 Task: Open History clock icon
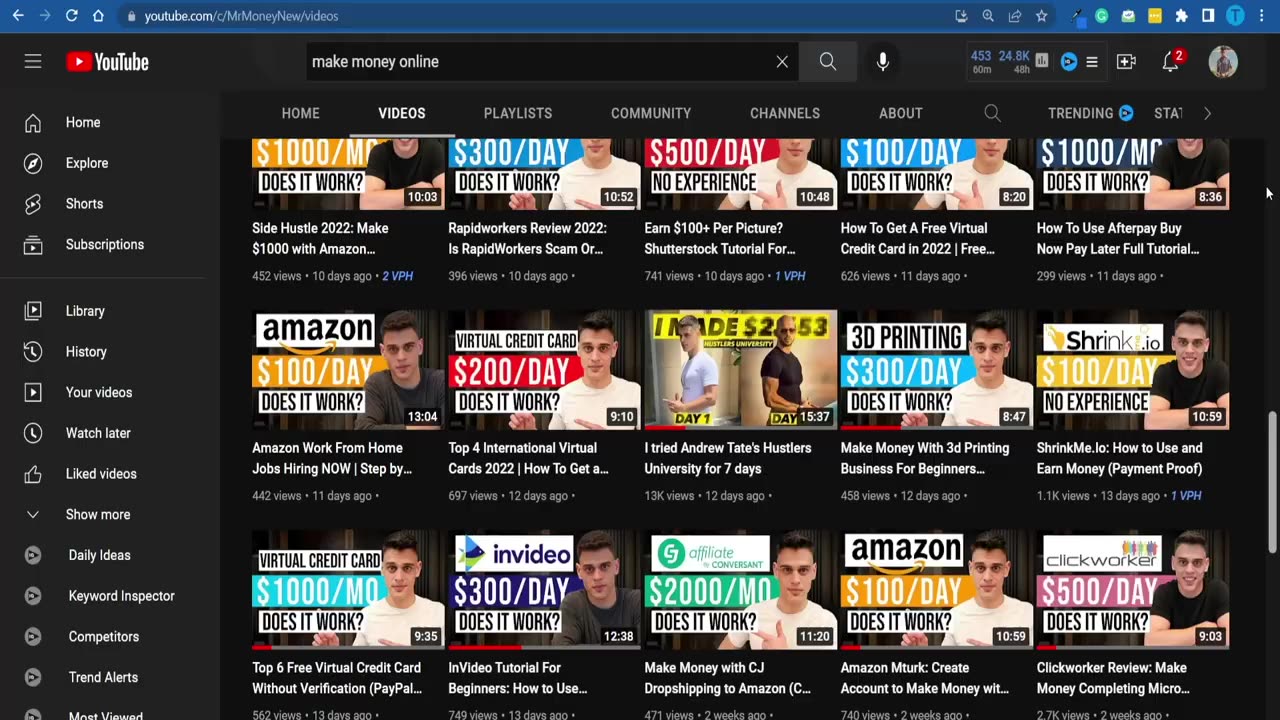(33, 352)
